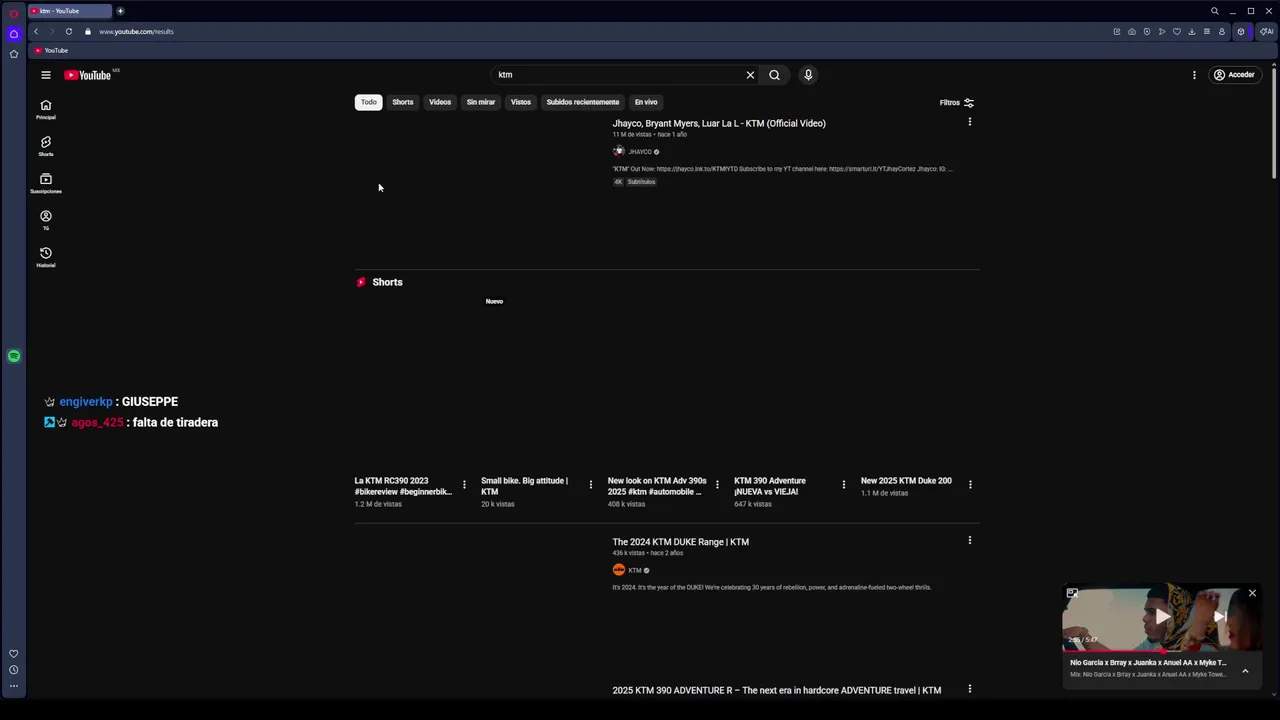Open options for KTM Duke 200 short

(970, 485)
